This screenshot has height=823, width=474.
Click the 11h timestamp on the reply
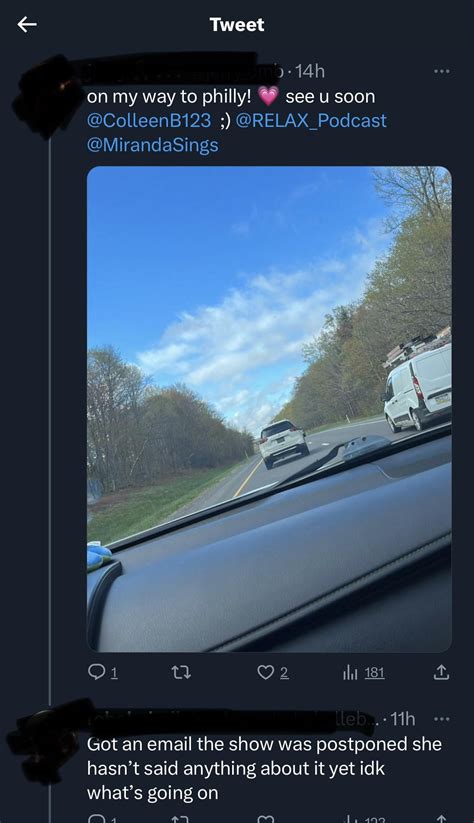click(x=401, y=719)
